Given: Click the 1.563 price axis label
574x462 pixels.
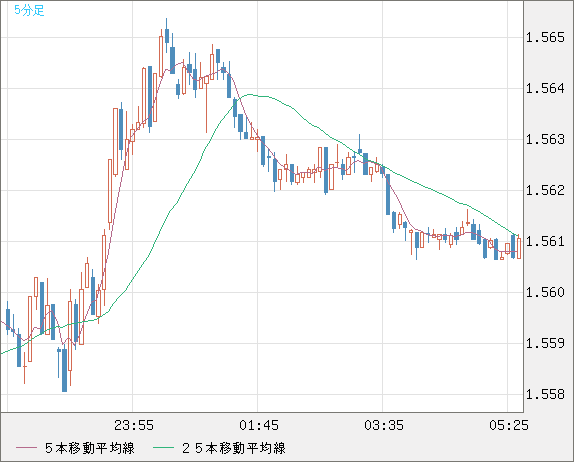Looking at the screenshot, I should coord(545,139).
